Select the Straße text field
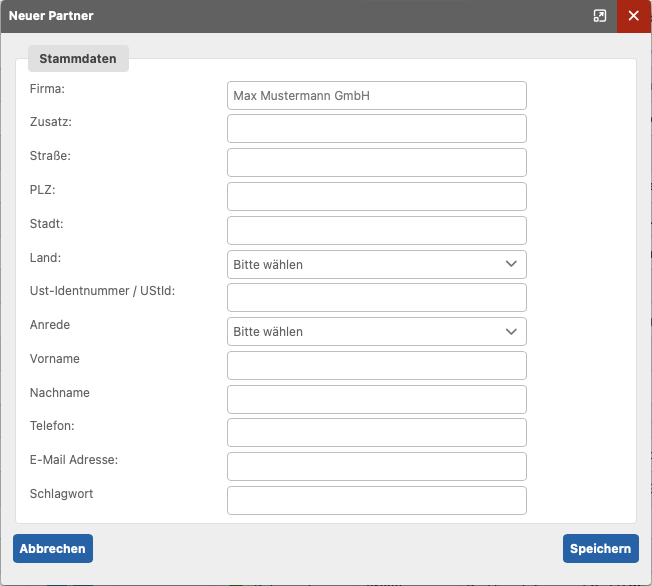652x586 pixels. [377, 163]
